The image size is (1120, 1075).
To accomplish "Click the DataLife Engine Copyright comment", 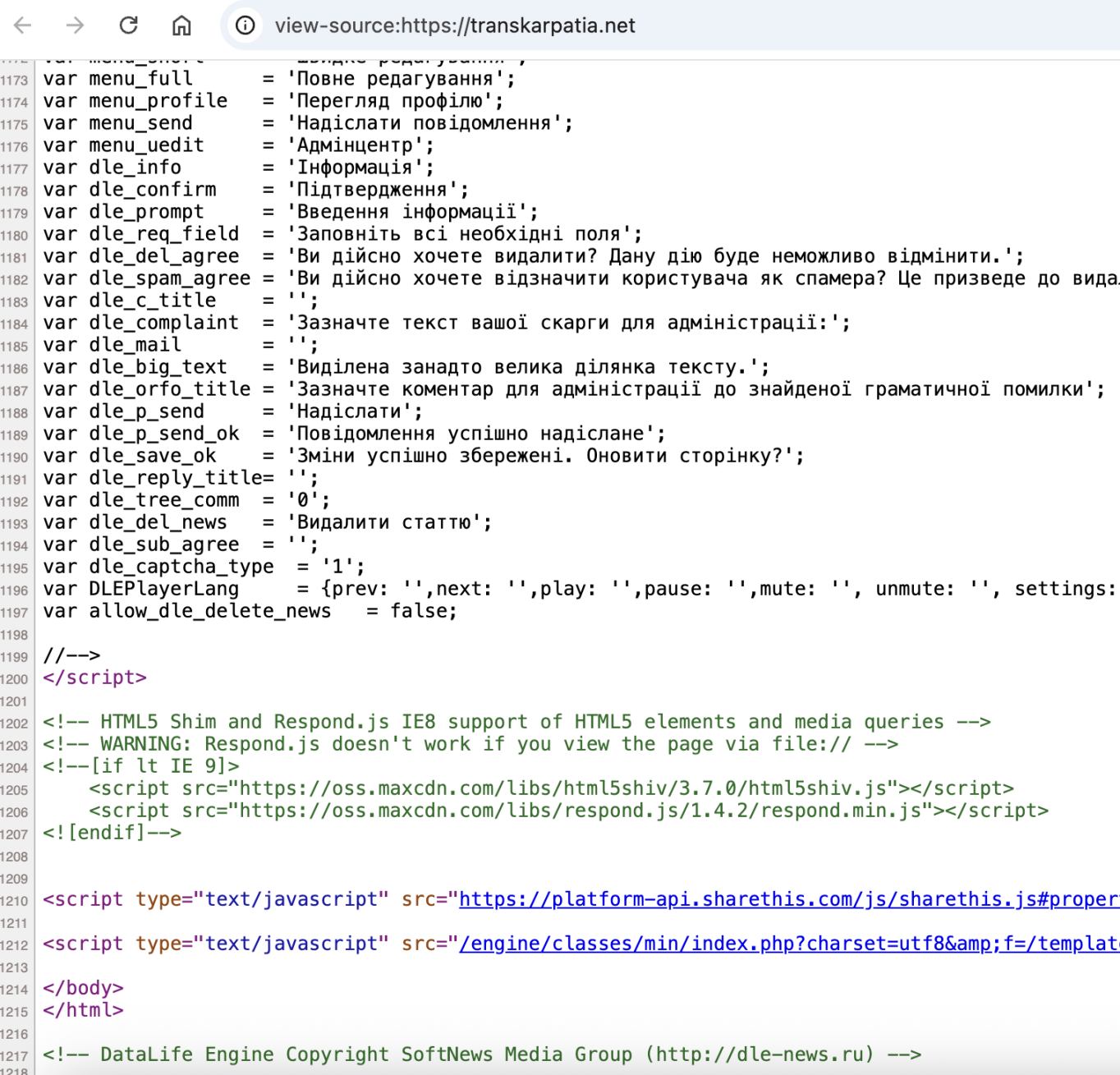I will [482, 1054].
